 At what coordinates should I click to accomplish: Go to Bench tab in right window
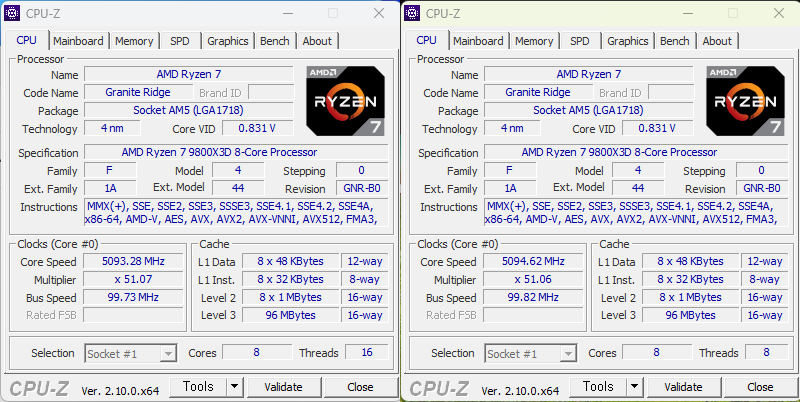(674, 41)
